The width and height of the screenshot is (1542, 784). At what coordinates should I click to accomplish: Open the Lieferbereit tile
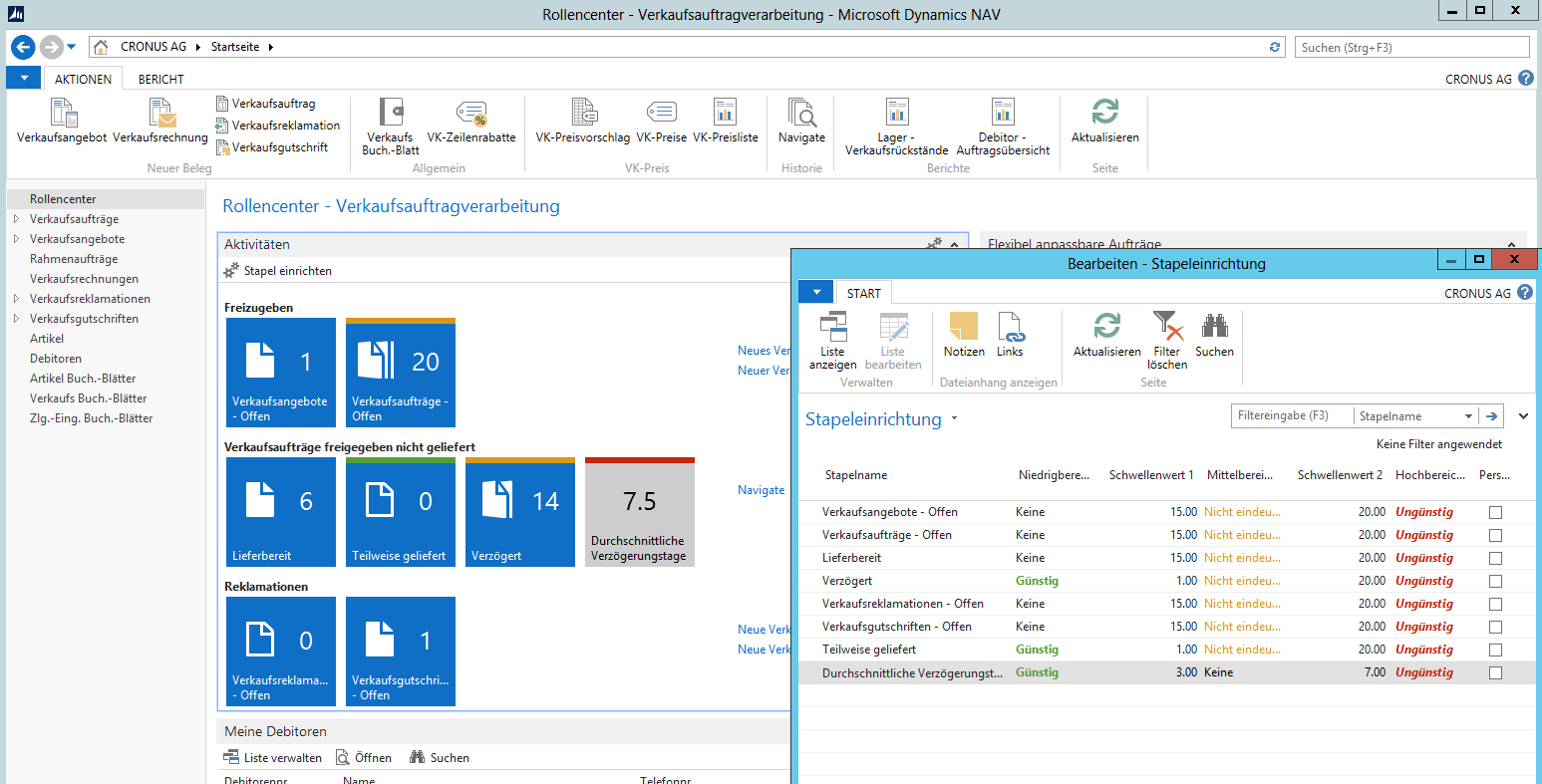[281, 512]
